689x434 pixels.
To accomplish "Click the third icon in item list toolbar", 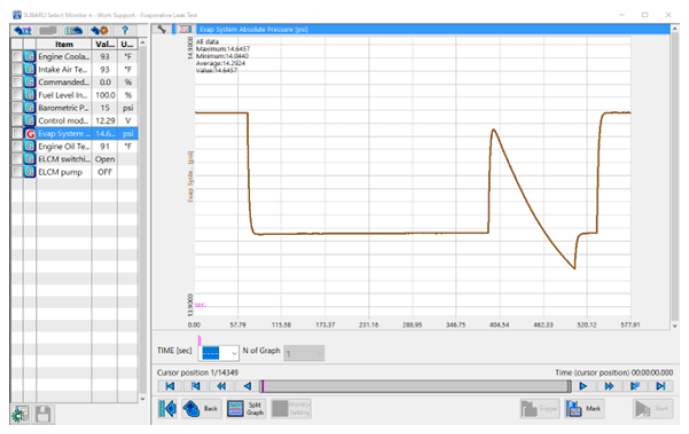I will click(x=77, y=31).
